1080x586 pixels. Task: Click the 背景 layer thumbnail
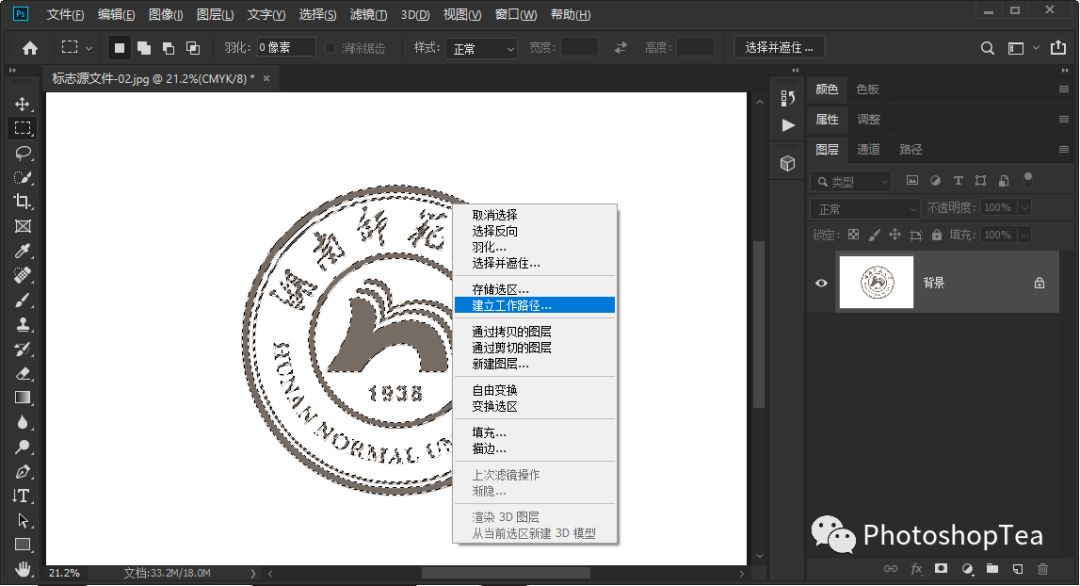(876, 282)
